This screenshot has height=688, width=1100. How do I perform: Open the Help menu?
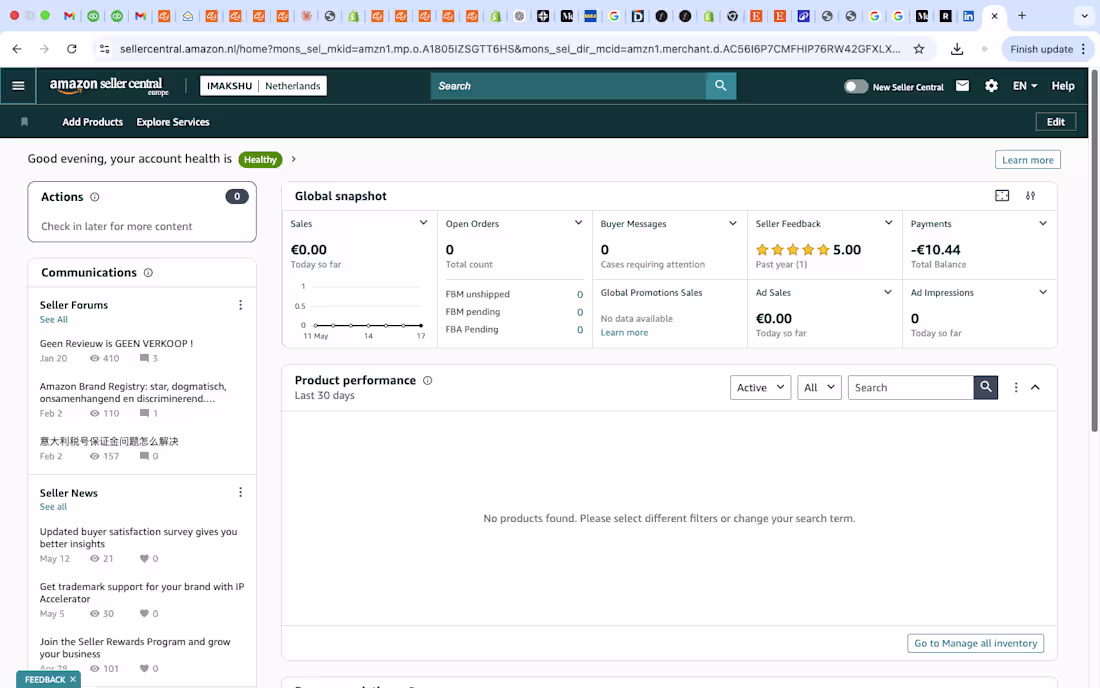[x=1063, y=86]
